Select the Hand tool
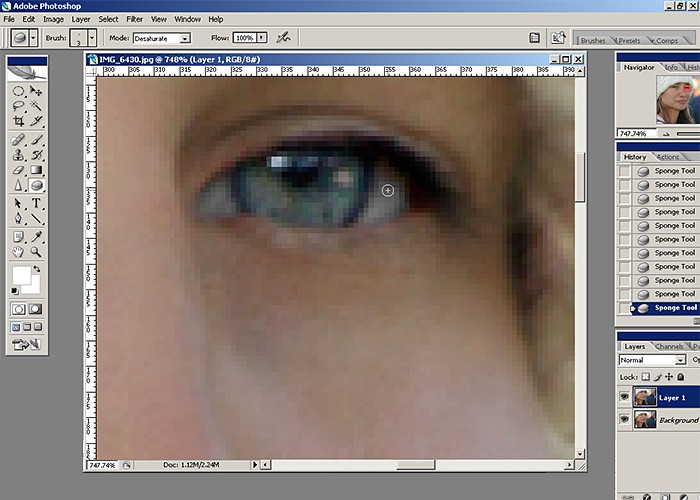The width and height of the screenshot is (700, 500). (18, 252)
